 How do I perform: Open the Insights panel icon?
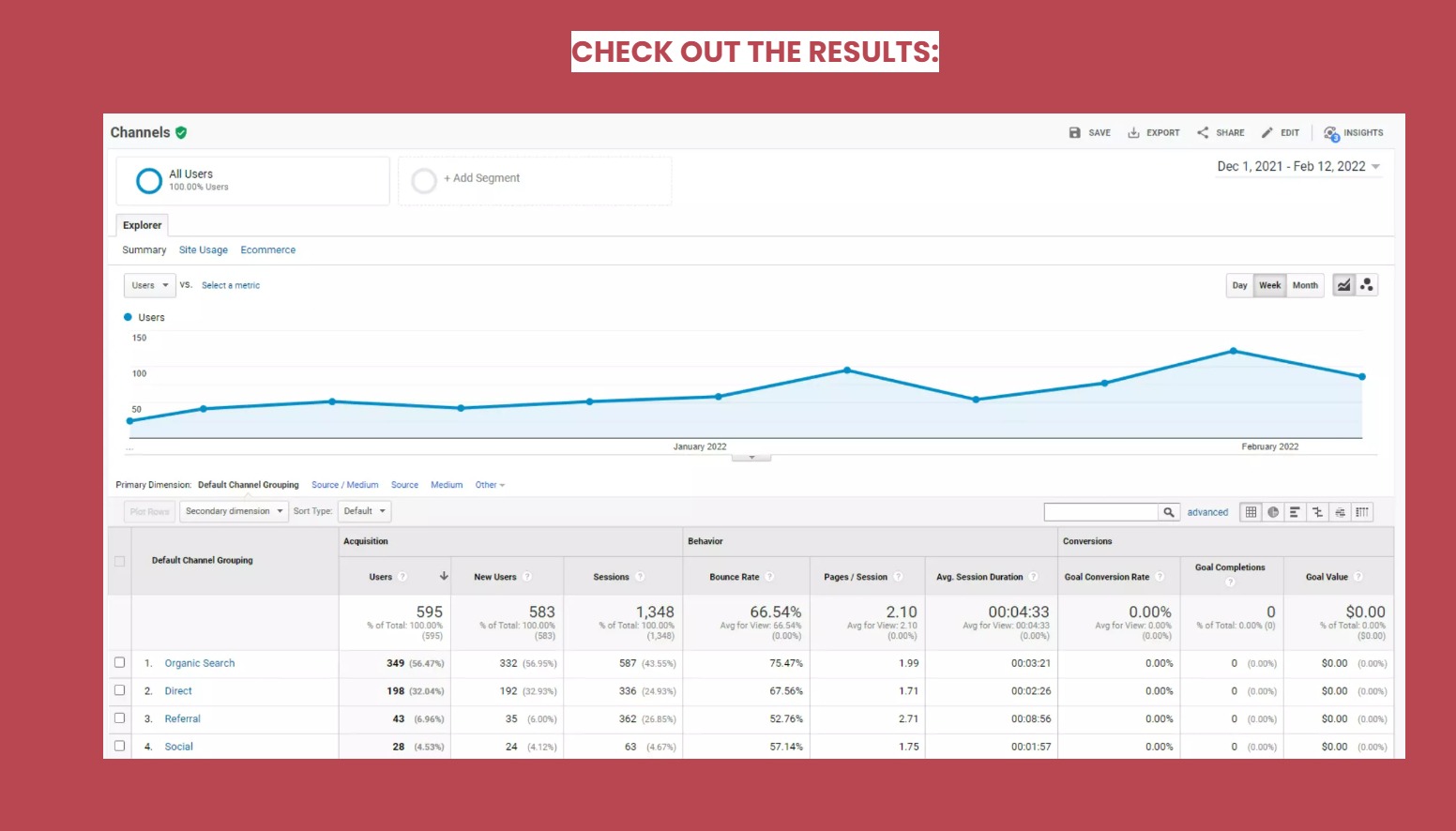[x=1331, y=133]
